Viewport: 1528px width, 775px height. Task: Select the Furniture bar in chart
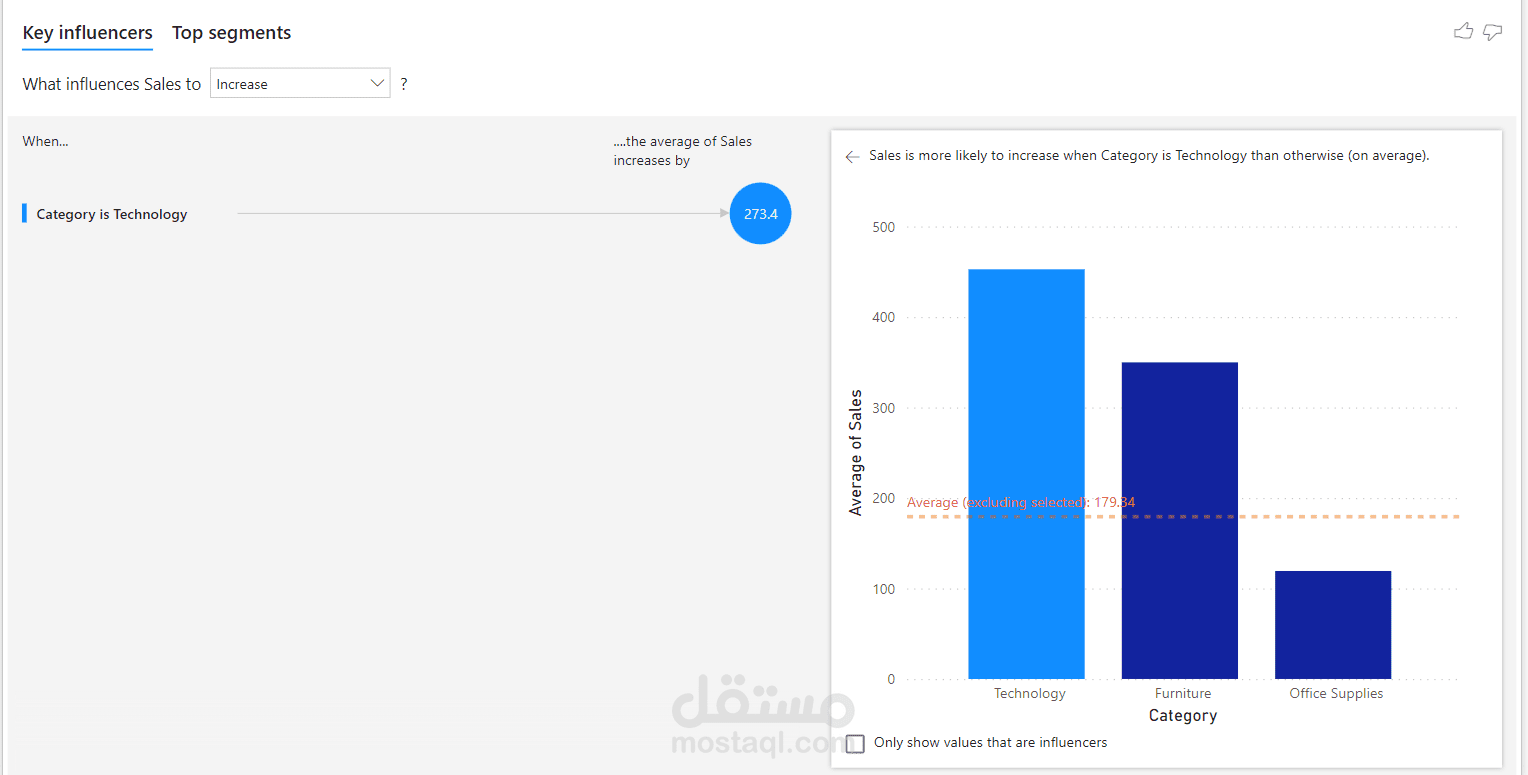[1180, 520]
